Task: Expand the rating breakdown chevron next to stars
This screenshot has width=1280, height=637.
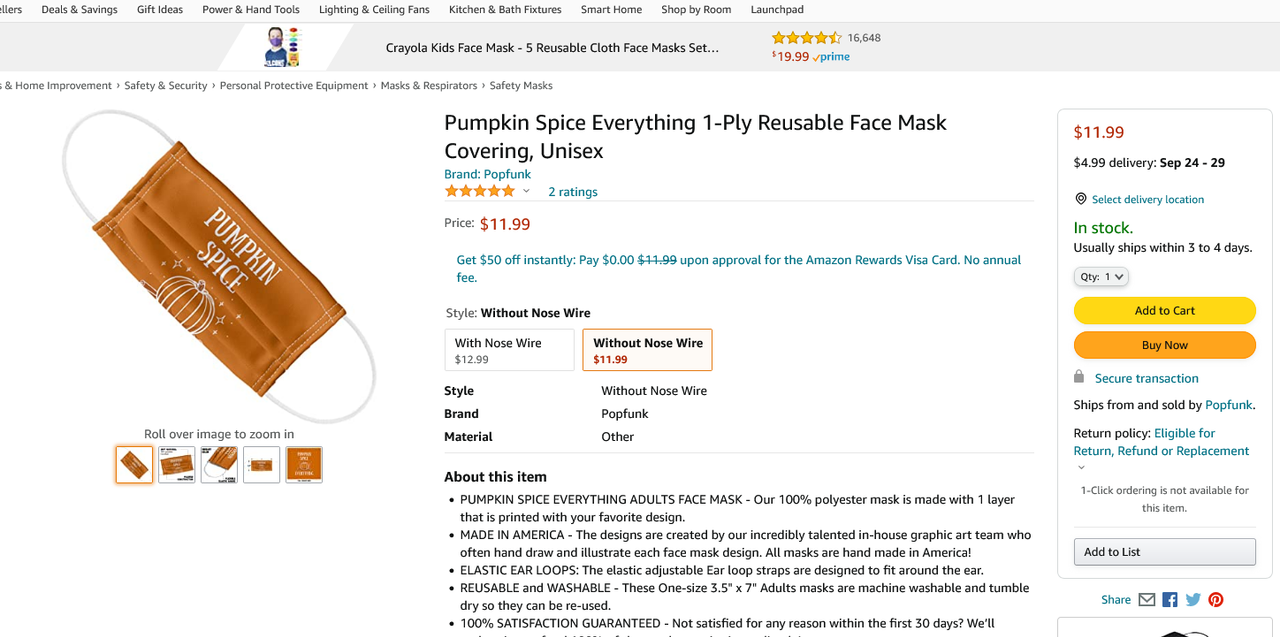Action: click(526, 191)
